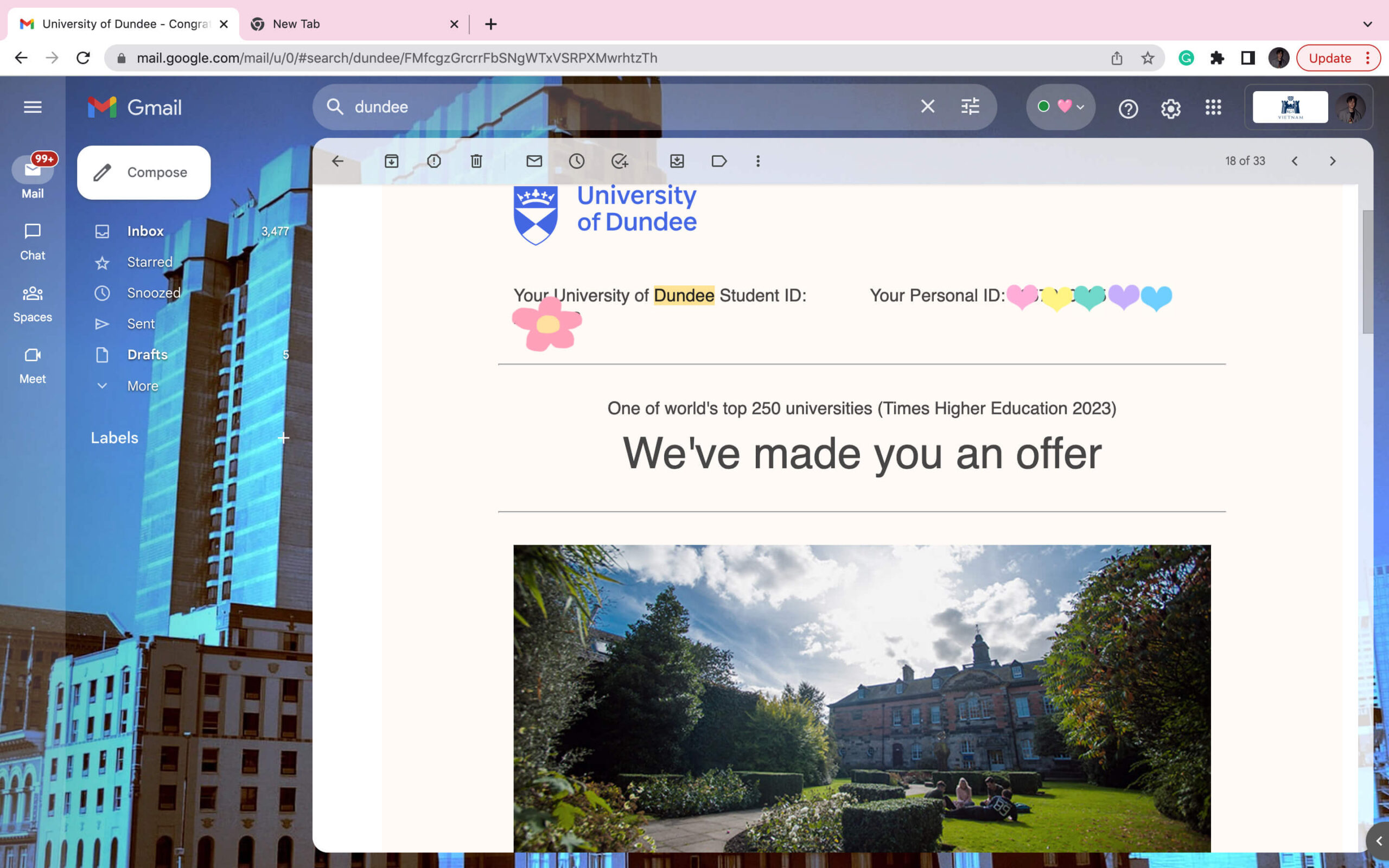Open the three-dot More options menu
The width and height of the screenshot is (1389, 868).
757,161
